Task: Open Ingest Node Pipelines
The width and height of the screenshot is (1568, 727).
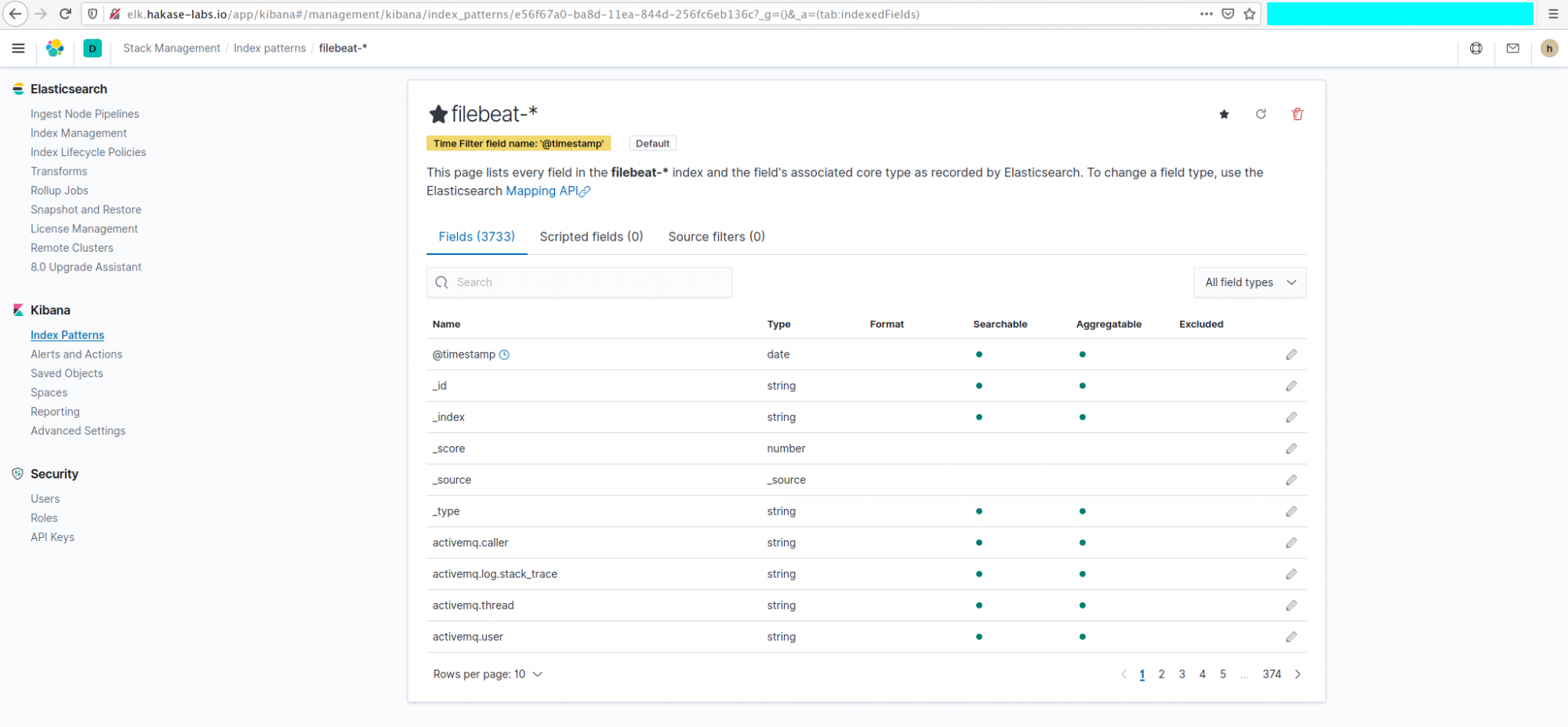Action: pyautogui.click(x=85, y=115)
